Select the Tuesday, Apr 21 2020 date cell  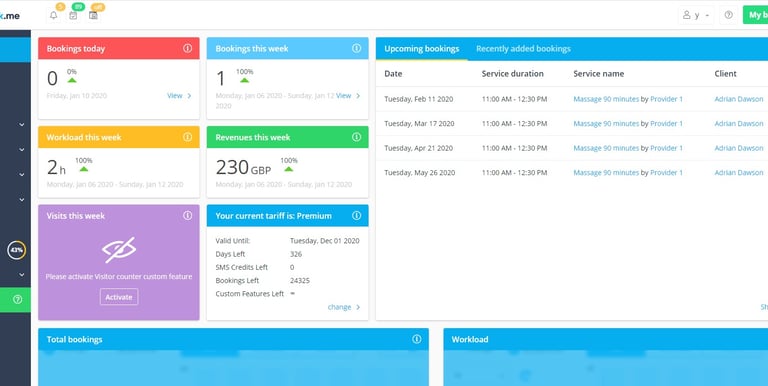(418, 148)
